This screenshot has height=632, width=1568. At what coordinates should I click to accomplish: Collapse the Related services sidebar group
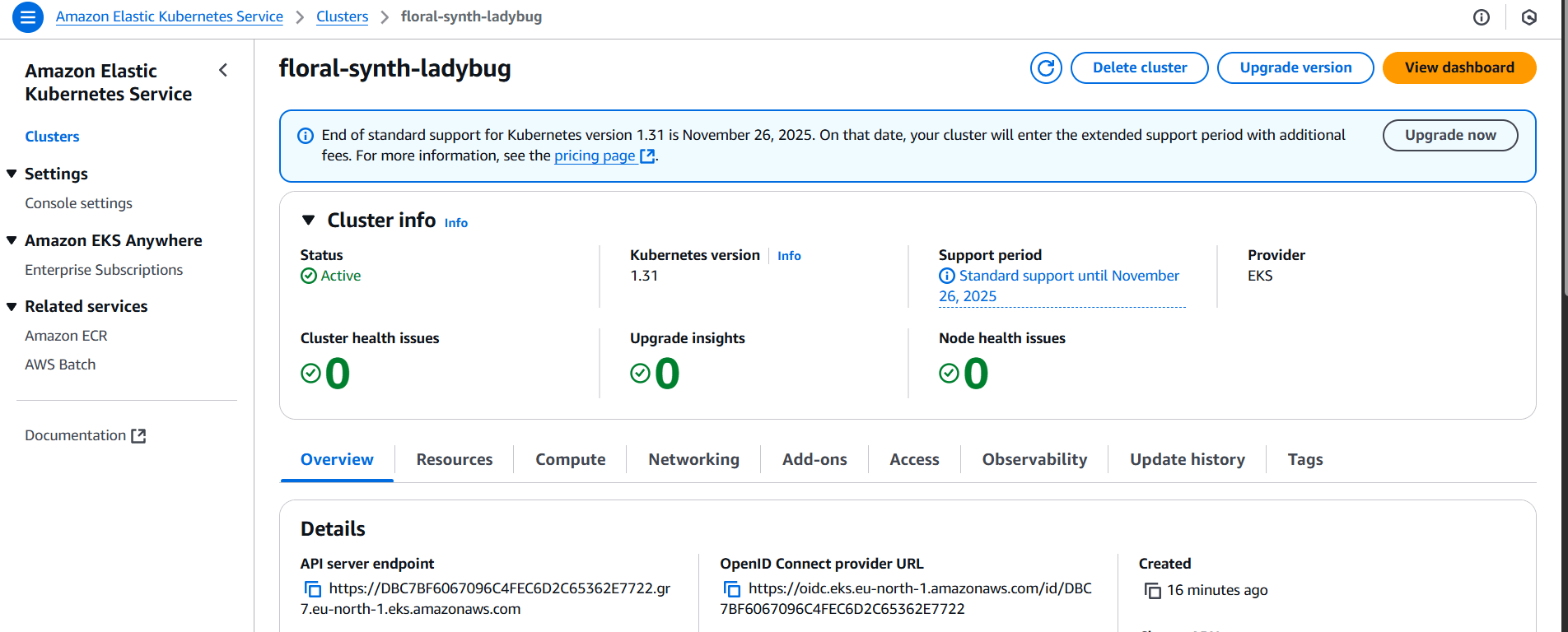(x=12, y=306)
